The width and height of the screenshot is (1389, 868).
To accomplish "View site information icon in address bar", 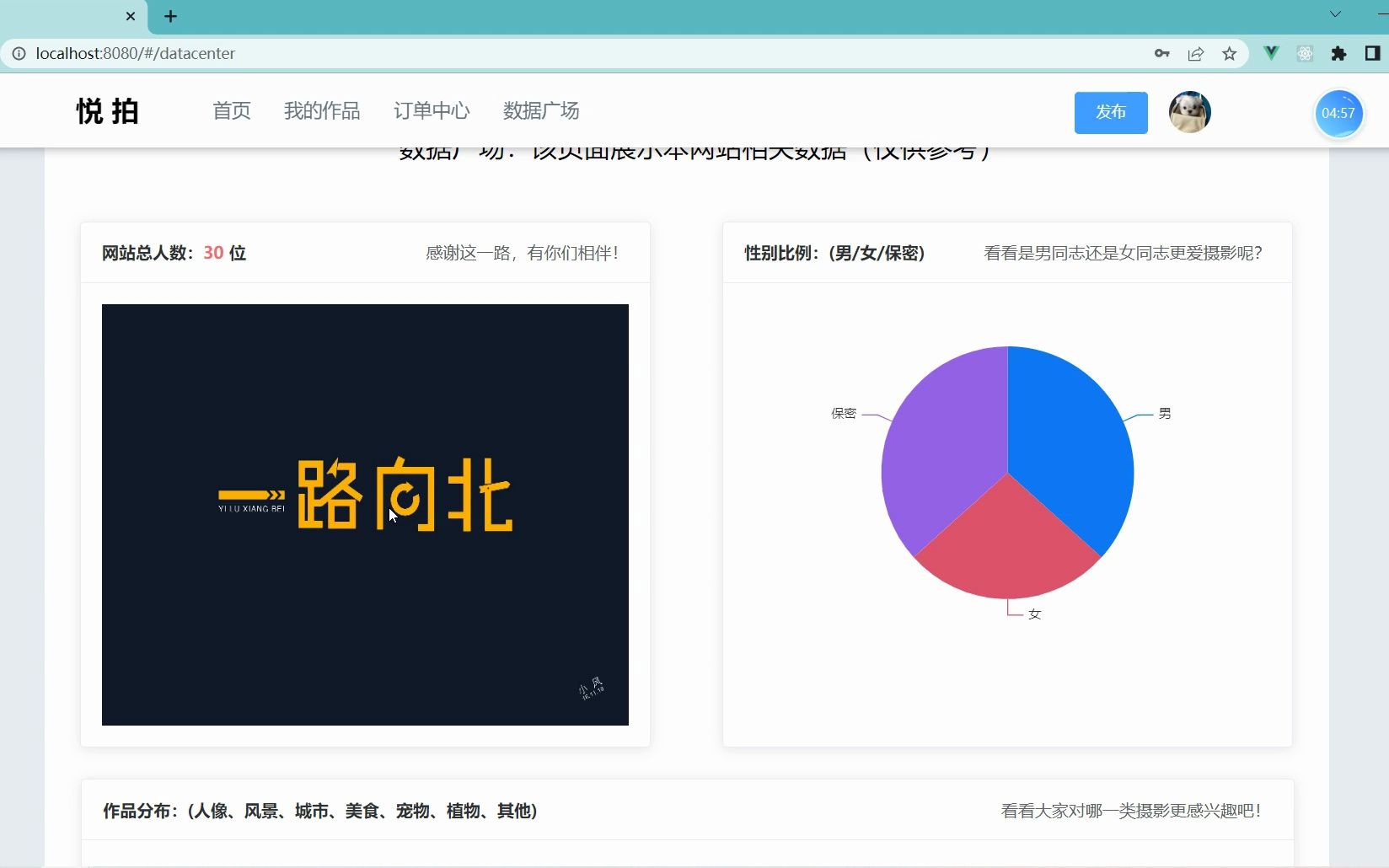I will pyautogui.click(x=19, y=53).
